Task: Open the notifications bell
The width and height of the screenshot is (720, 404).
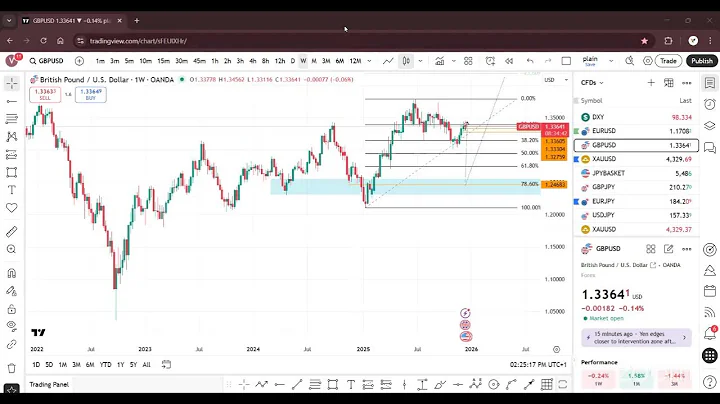Action: tap(710, 333)
